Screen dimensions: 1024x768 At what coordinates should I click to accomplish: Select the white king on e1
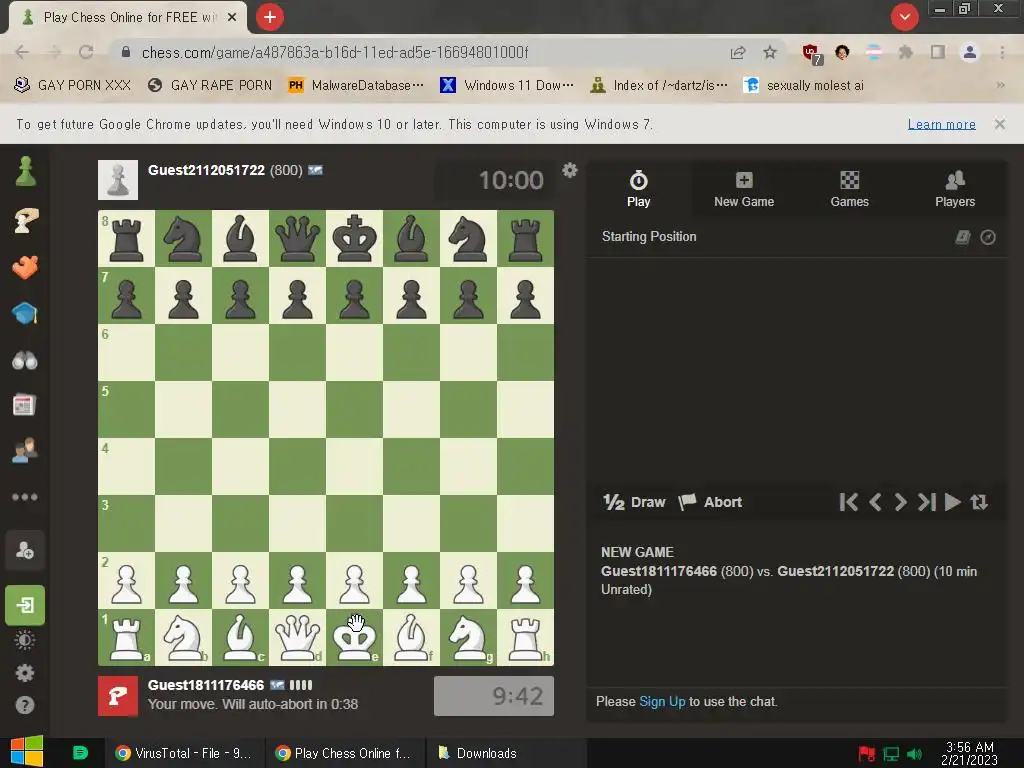(x=355, y=637)
